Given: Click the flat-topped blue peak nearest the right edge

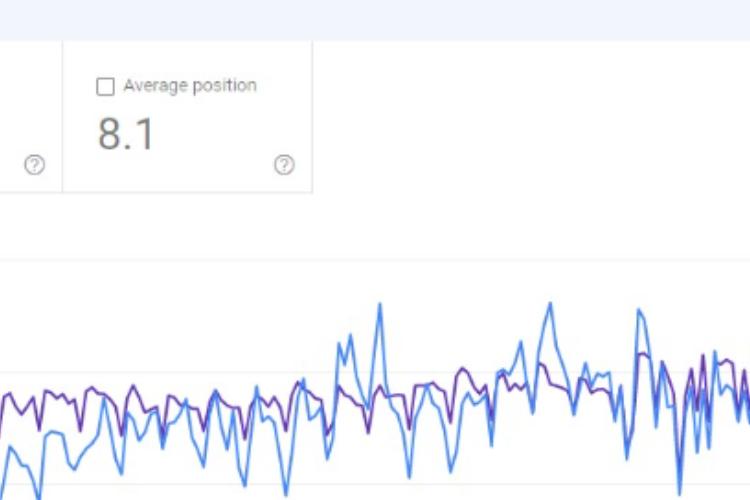Looking at the screenshot, I should (640, 312).
